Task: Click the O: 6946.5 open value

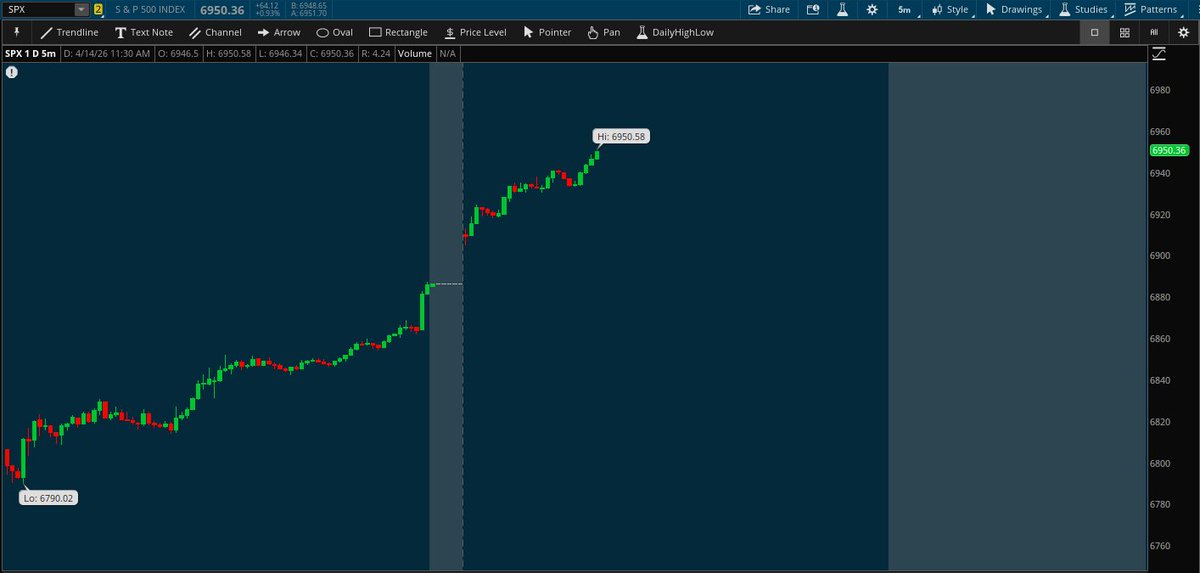Action: click(x=180, y=53)
